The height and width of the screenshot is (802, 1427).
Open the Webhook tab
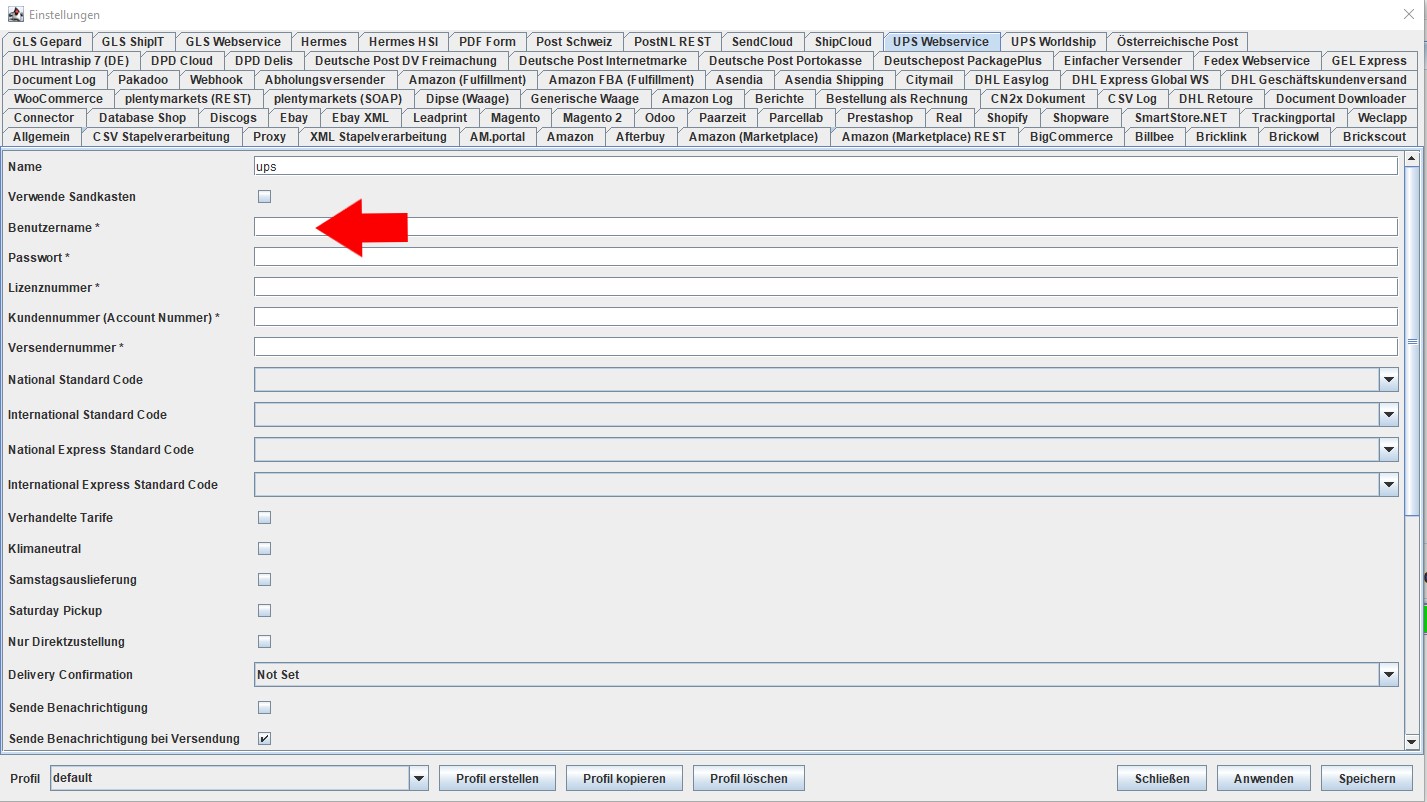(216, 80)
